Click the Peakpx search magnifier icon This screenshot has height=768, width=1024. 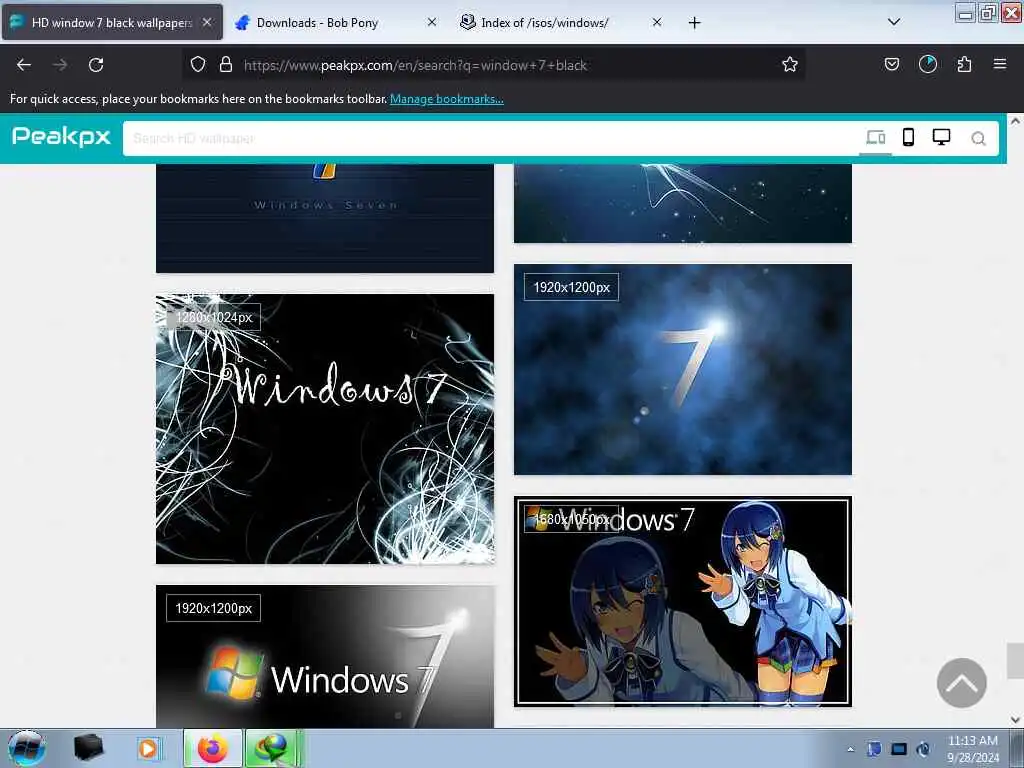[978, 138]
